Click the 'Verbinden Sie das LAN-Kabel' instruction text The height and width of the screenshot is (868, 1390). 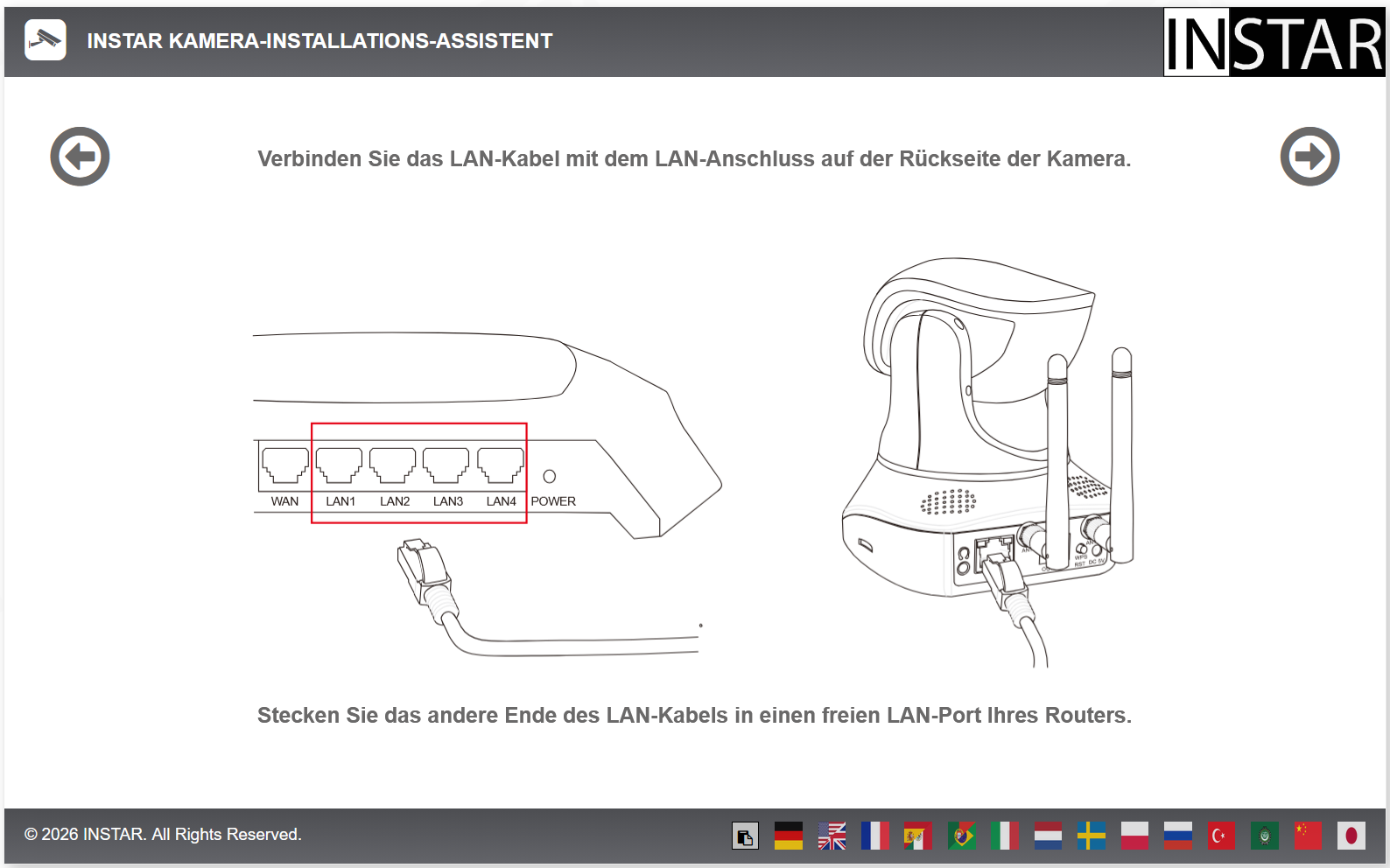point(694,159)
